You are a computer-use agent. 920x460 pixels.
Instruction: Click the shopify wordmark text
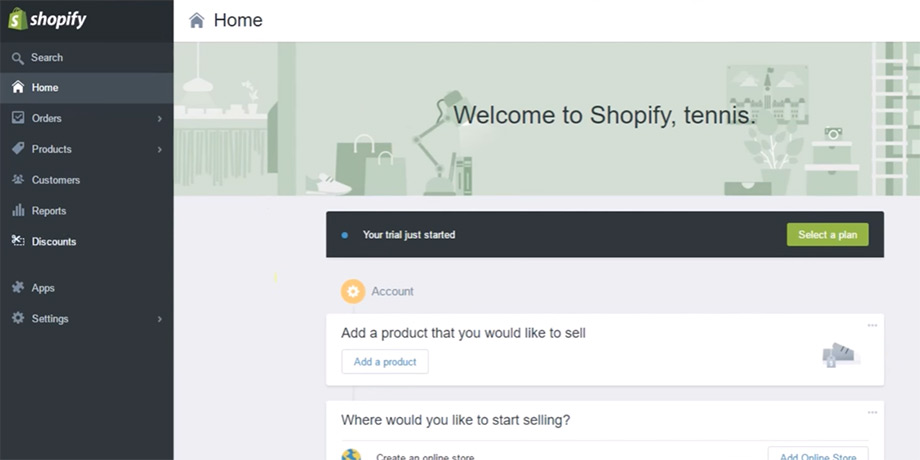pos(58,19)
